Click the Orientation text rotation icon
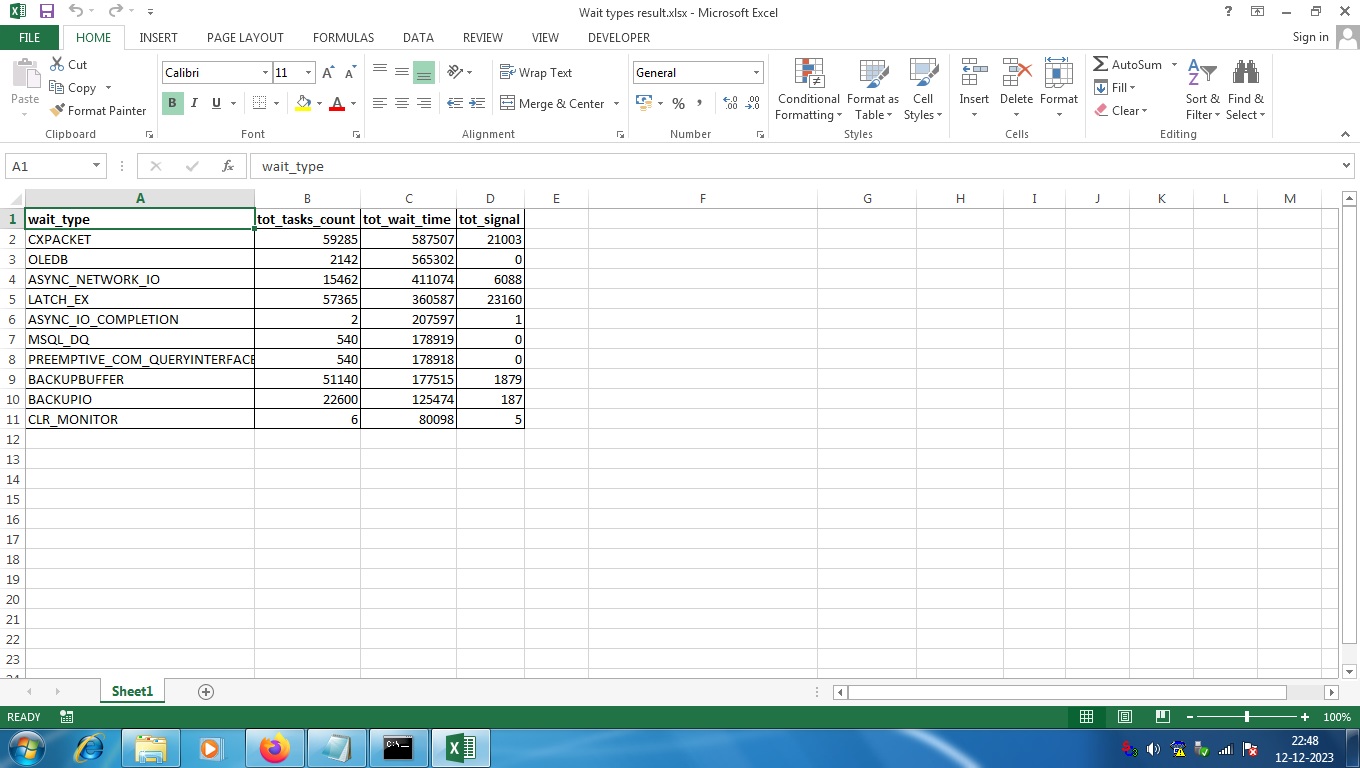Viewport: 1360px width, 768px height. tap(455, 72)
